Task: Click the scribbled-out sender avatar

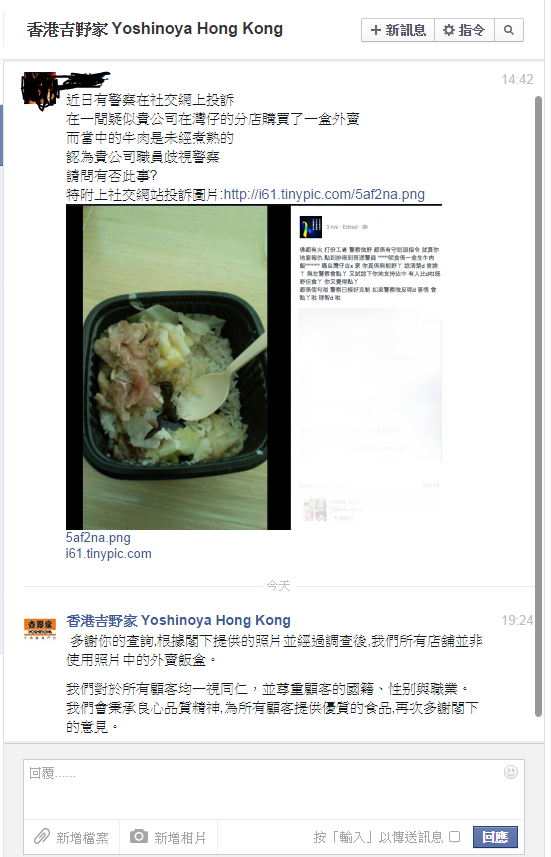Action: pos(39,90)
